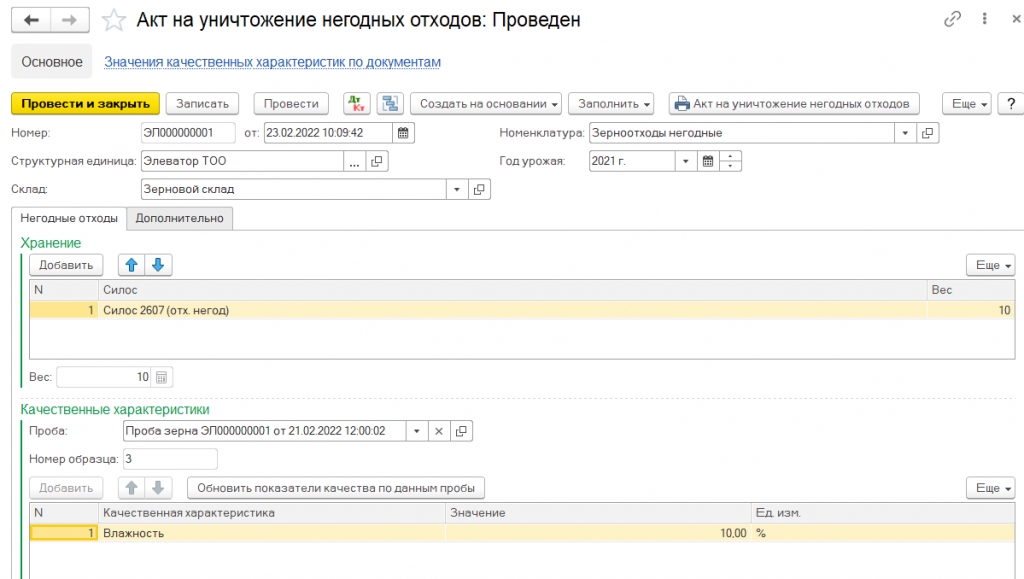1024x579 pixels.
Task: Clear the Проба field
Action: point(438,431)
